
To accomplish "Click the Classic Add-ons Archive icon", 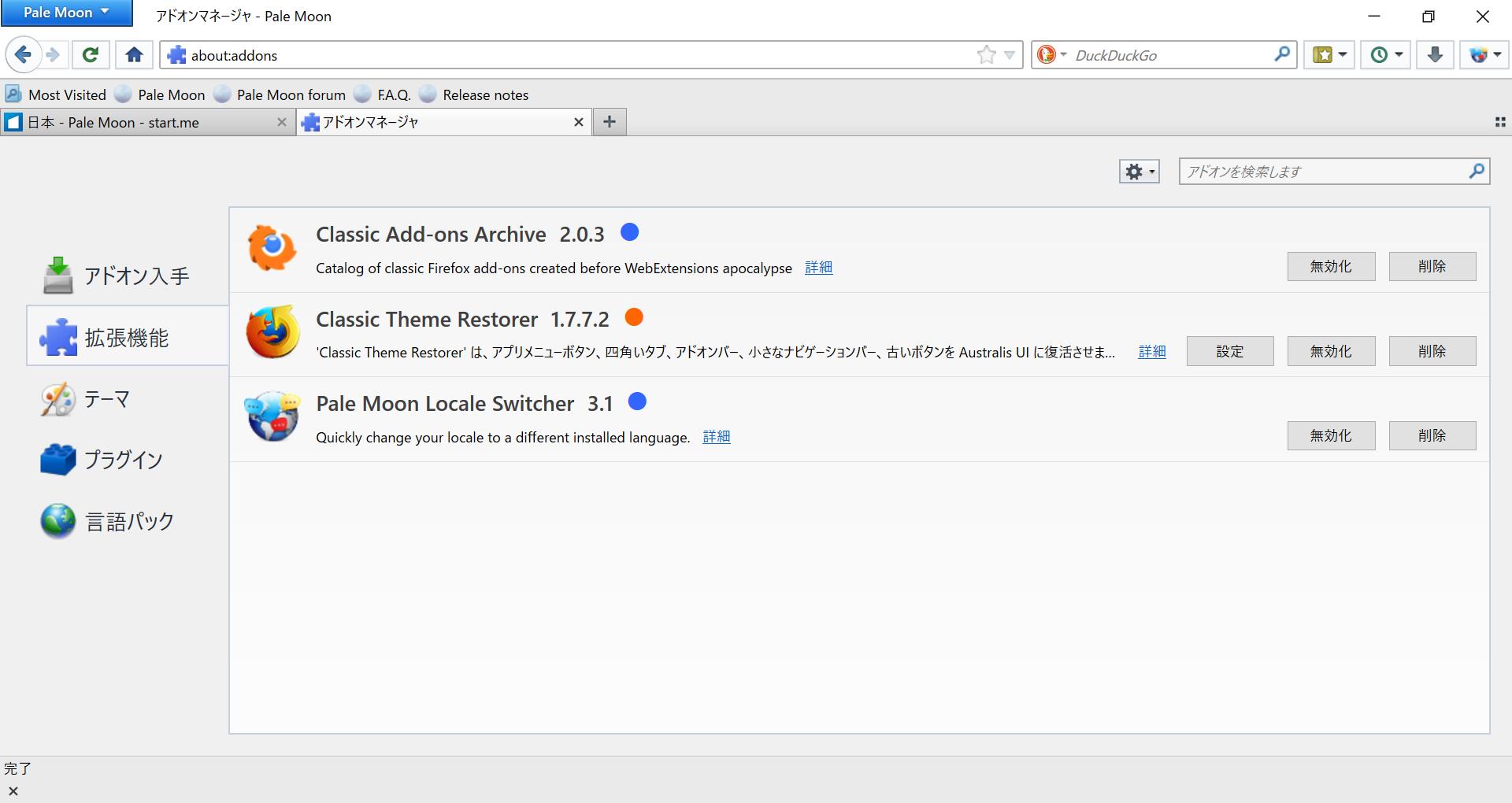I will point(272,247).
